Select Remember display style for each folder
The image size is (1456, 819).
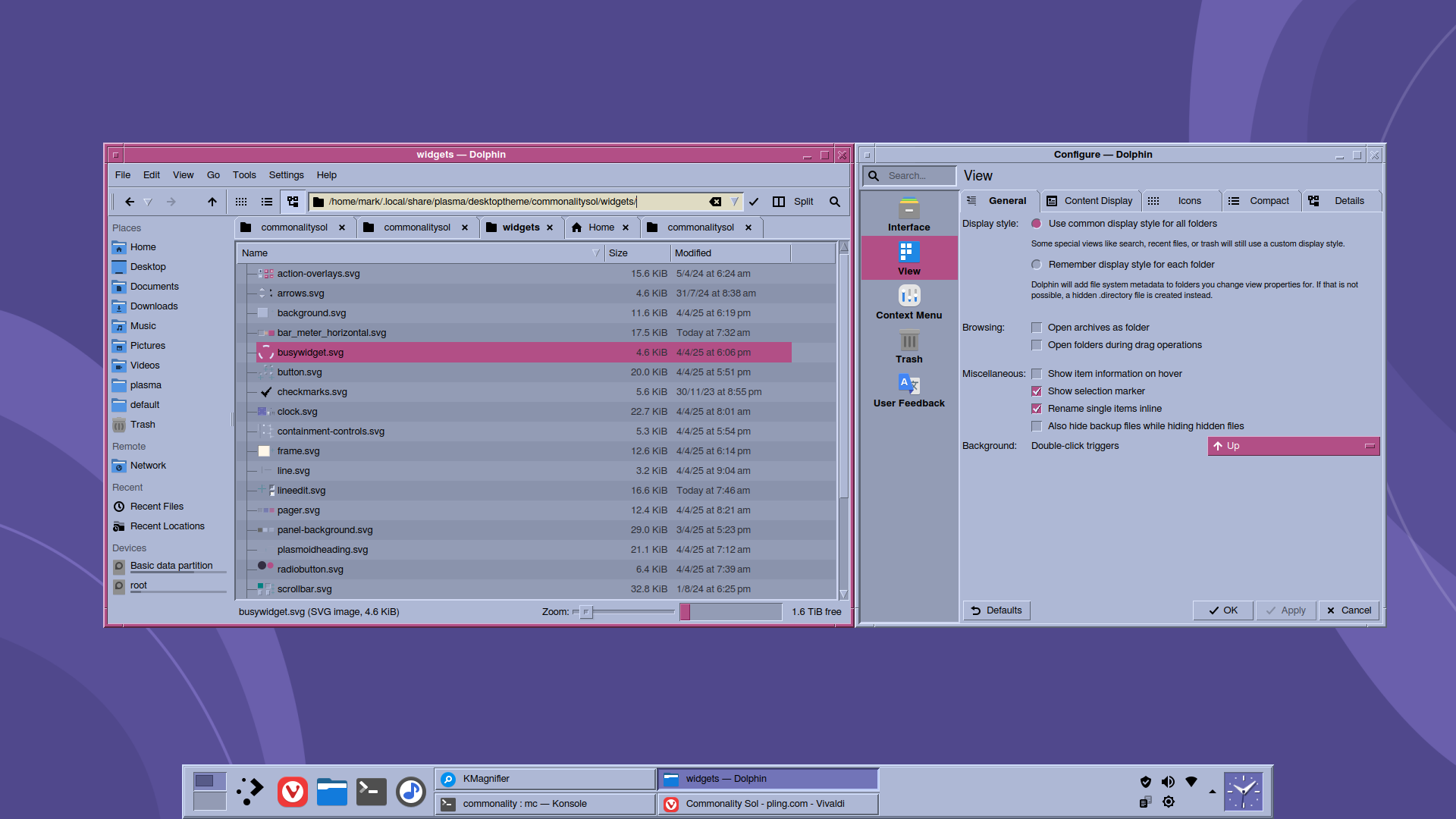click(x=1123, y=265)
